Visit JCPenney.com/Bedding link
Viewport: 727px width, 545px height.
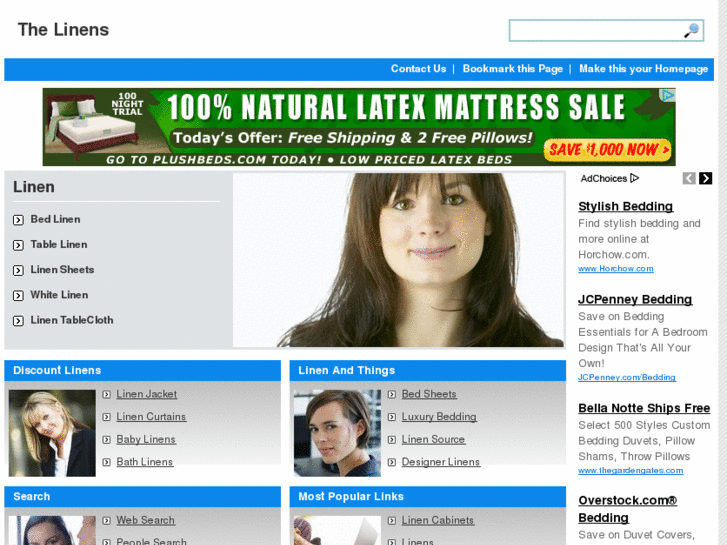coord(627,377)
